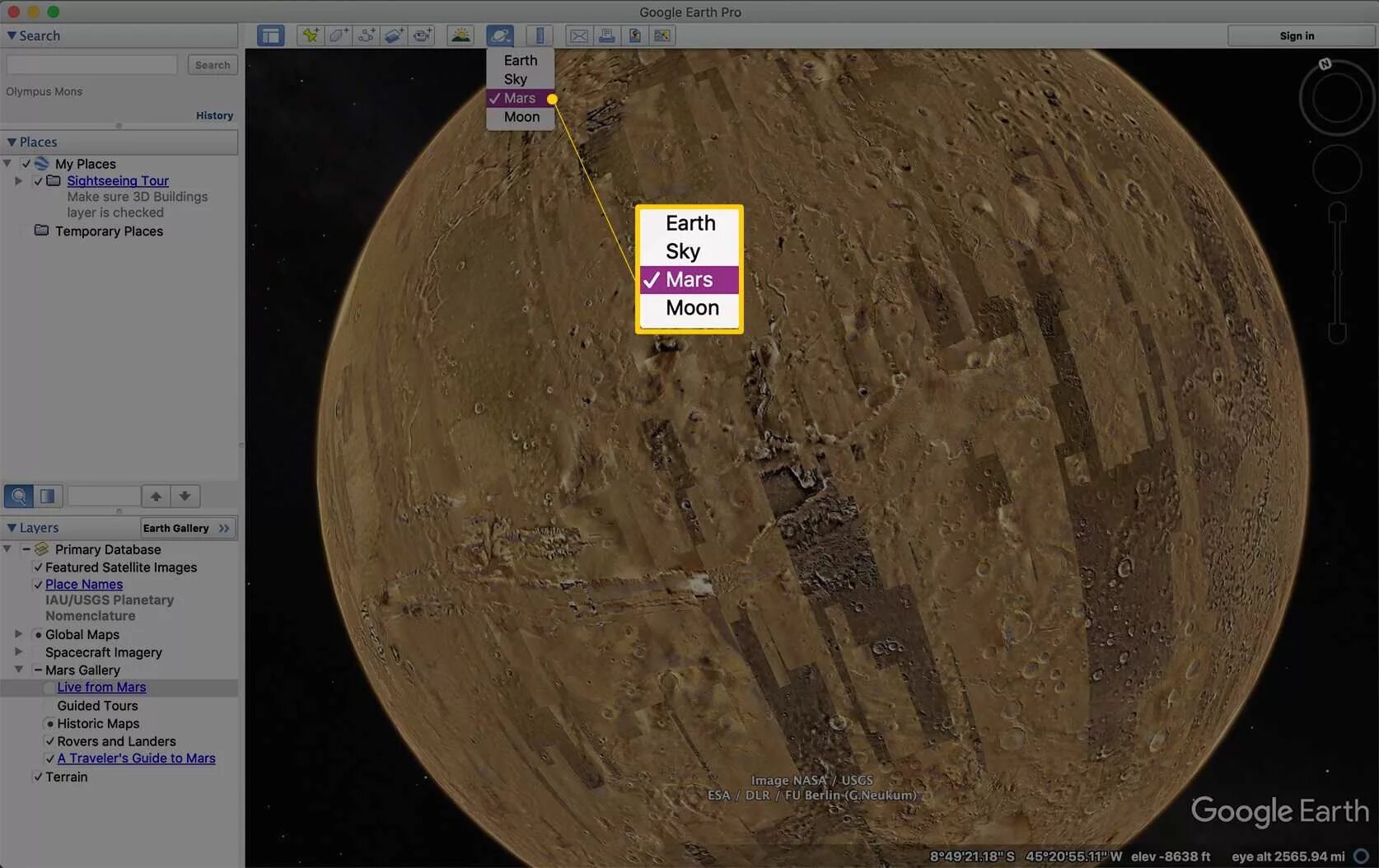Open the Ruler measuring tool
The image size is (1379, 868).
coord(540,35)
